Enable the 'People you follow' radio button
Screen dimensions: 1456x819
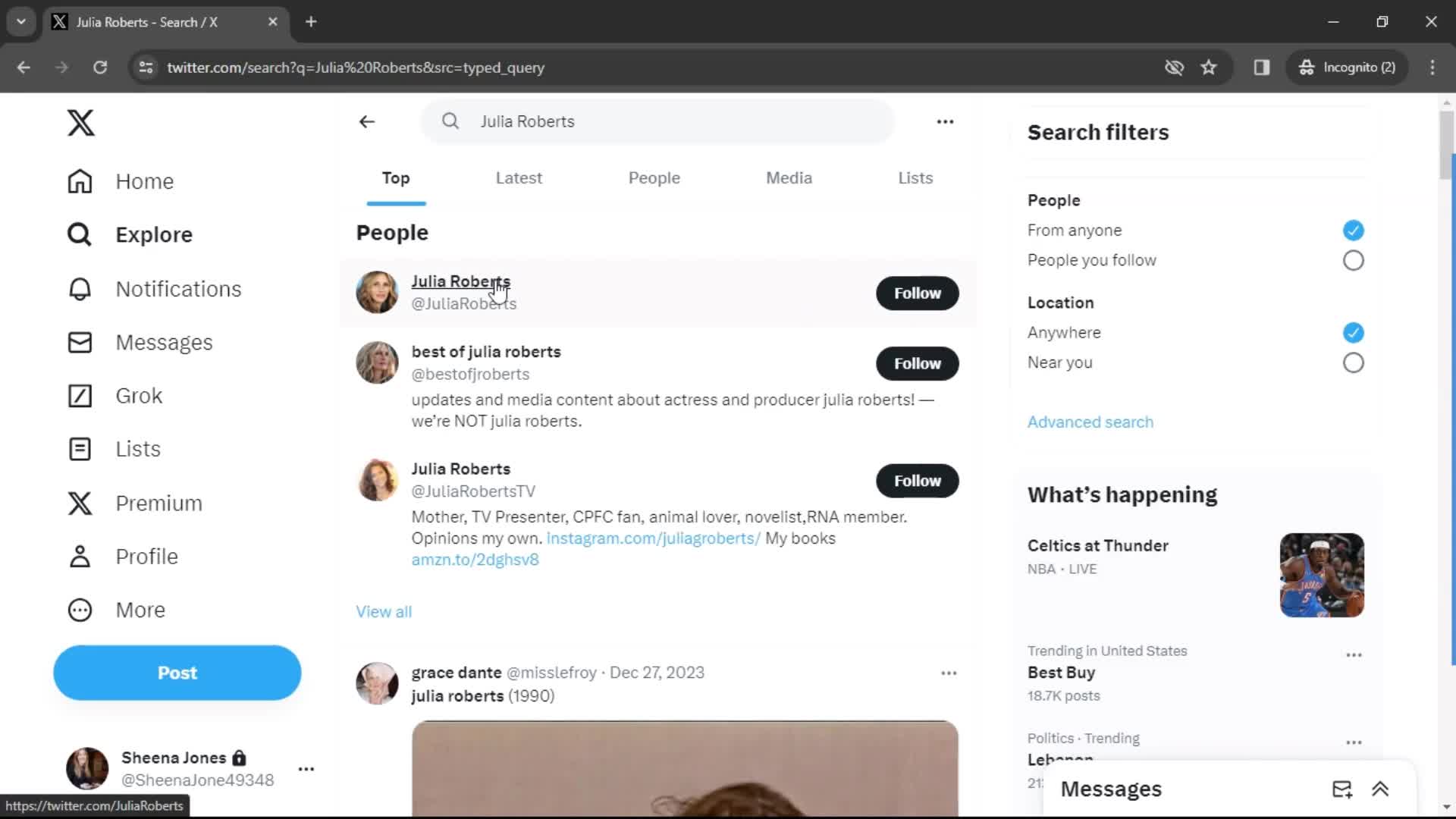tap(1353, 260)
